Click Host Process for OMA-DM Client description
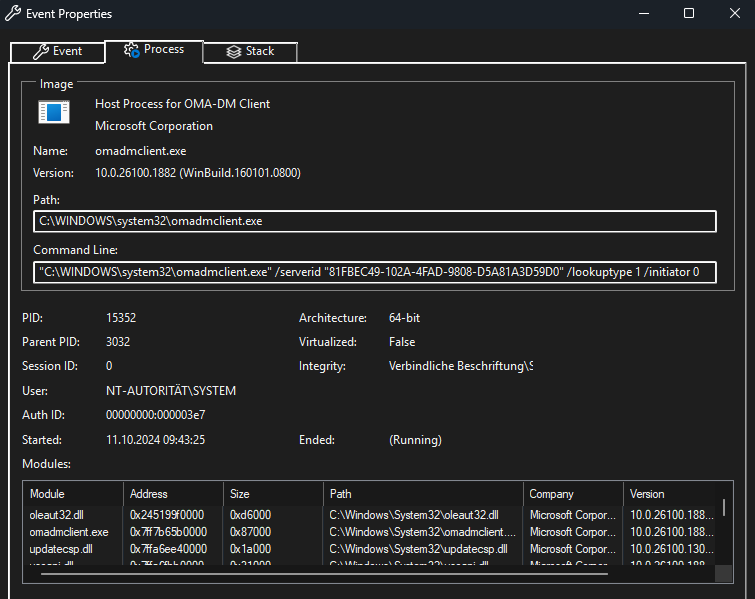The height and width of the screenshot is (599, 755). (x=182, y=104)
